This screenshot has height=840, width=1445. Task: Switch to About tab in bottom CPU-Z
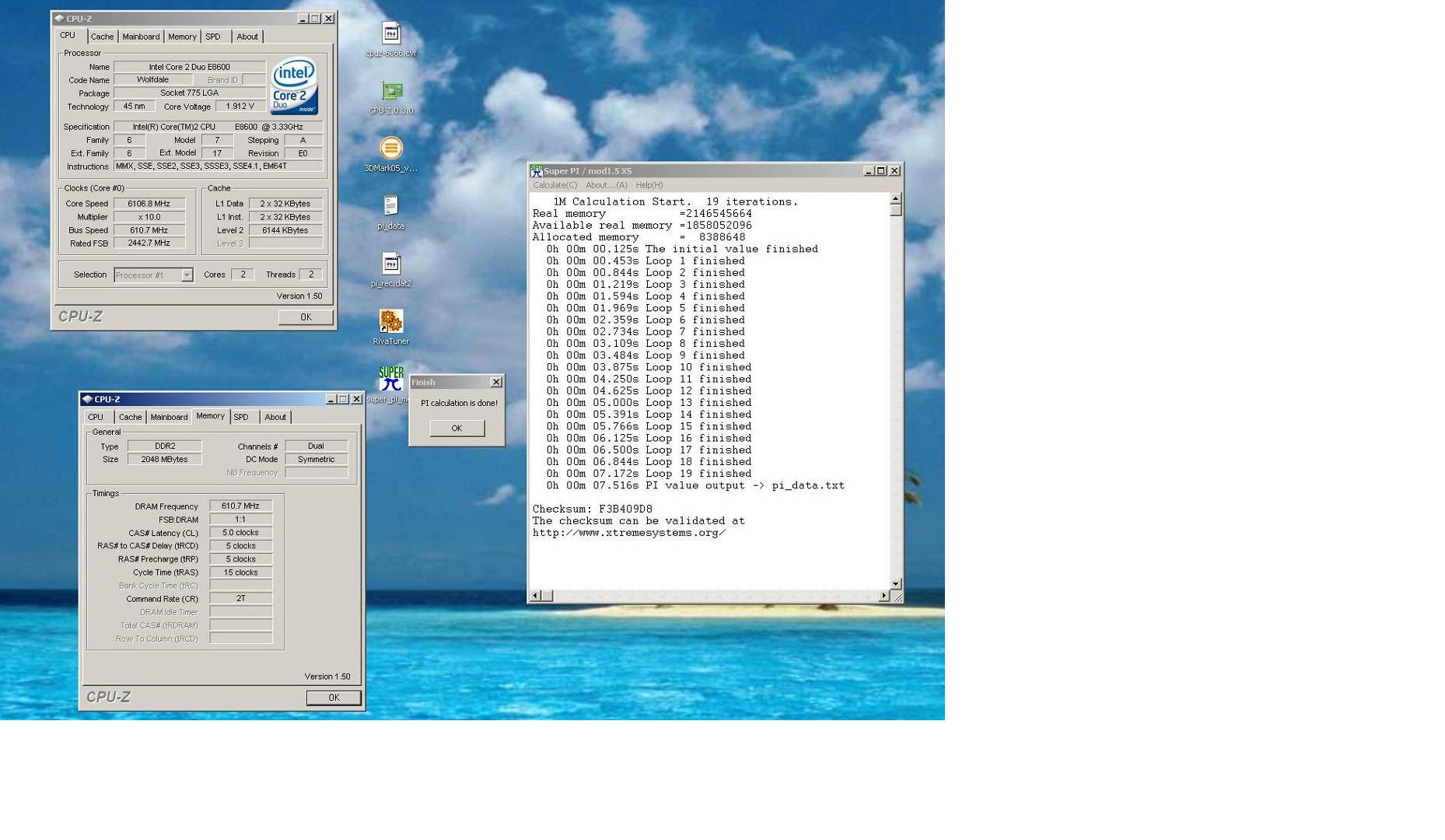[275, 417]
